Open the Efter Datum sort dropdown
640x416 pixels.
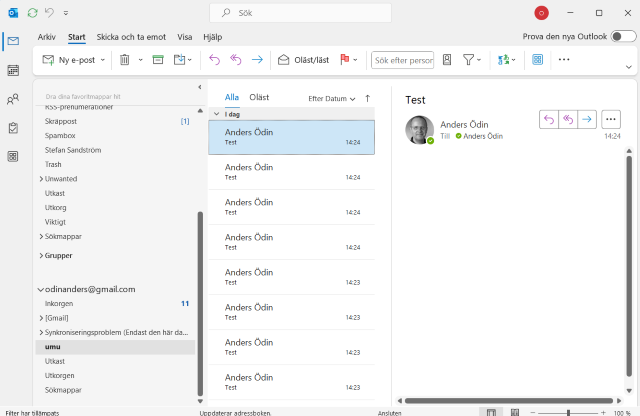331,98
